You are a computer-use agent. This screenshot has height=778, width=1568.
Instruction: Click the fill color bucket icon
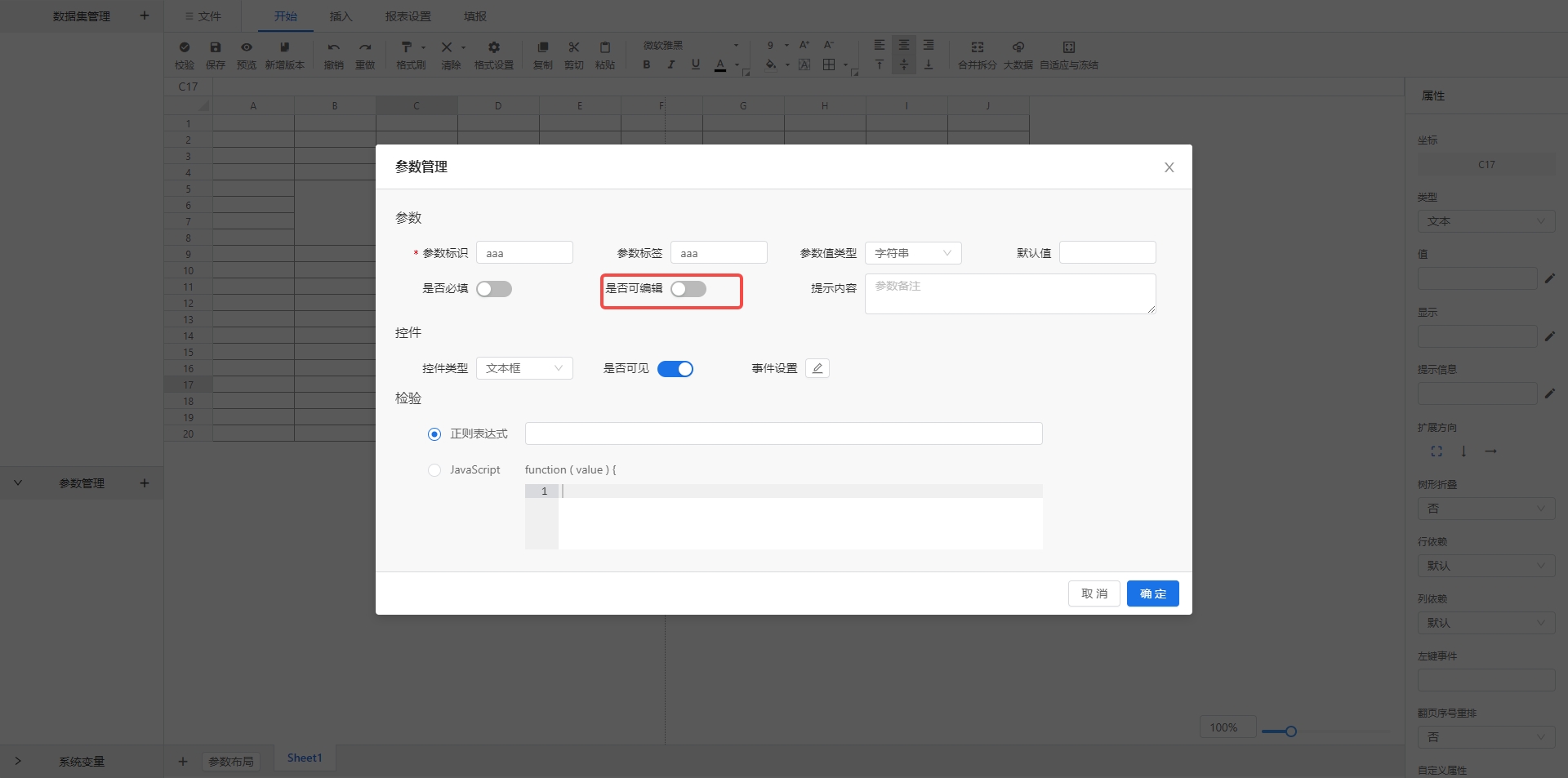[771, 64]
